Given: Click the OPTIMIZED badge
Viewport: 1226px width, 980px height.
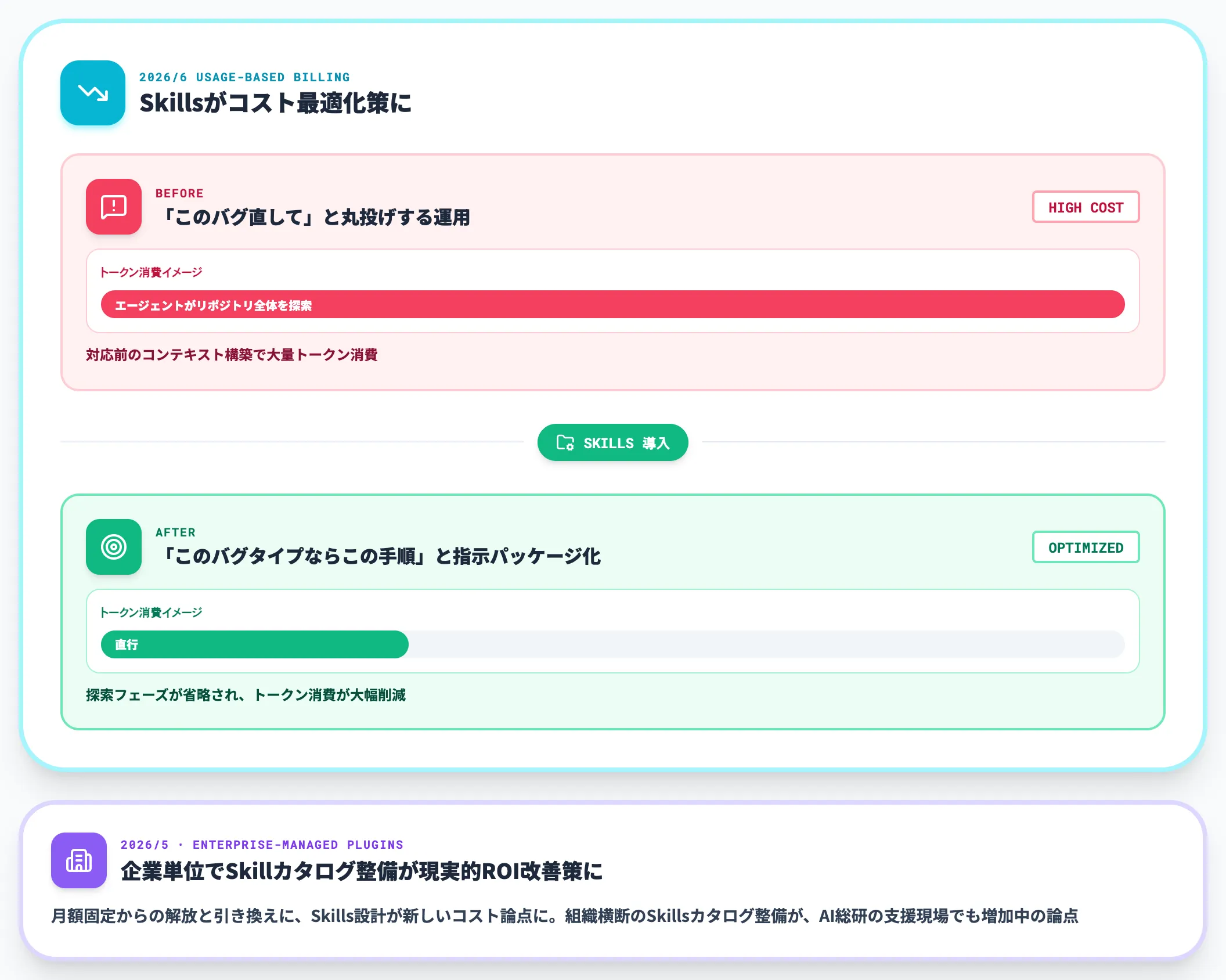Looking at the screenshot, I should point(1086,547).
